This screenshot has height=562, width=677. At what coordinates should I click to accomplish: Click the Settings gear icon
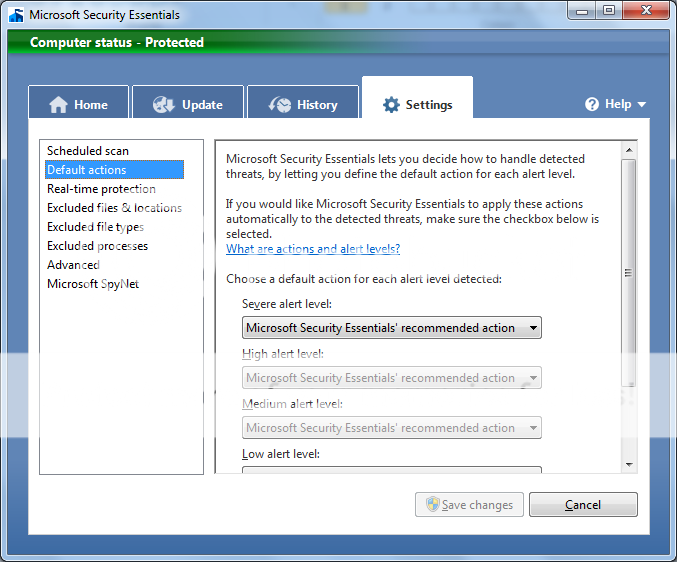(391, 105)
